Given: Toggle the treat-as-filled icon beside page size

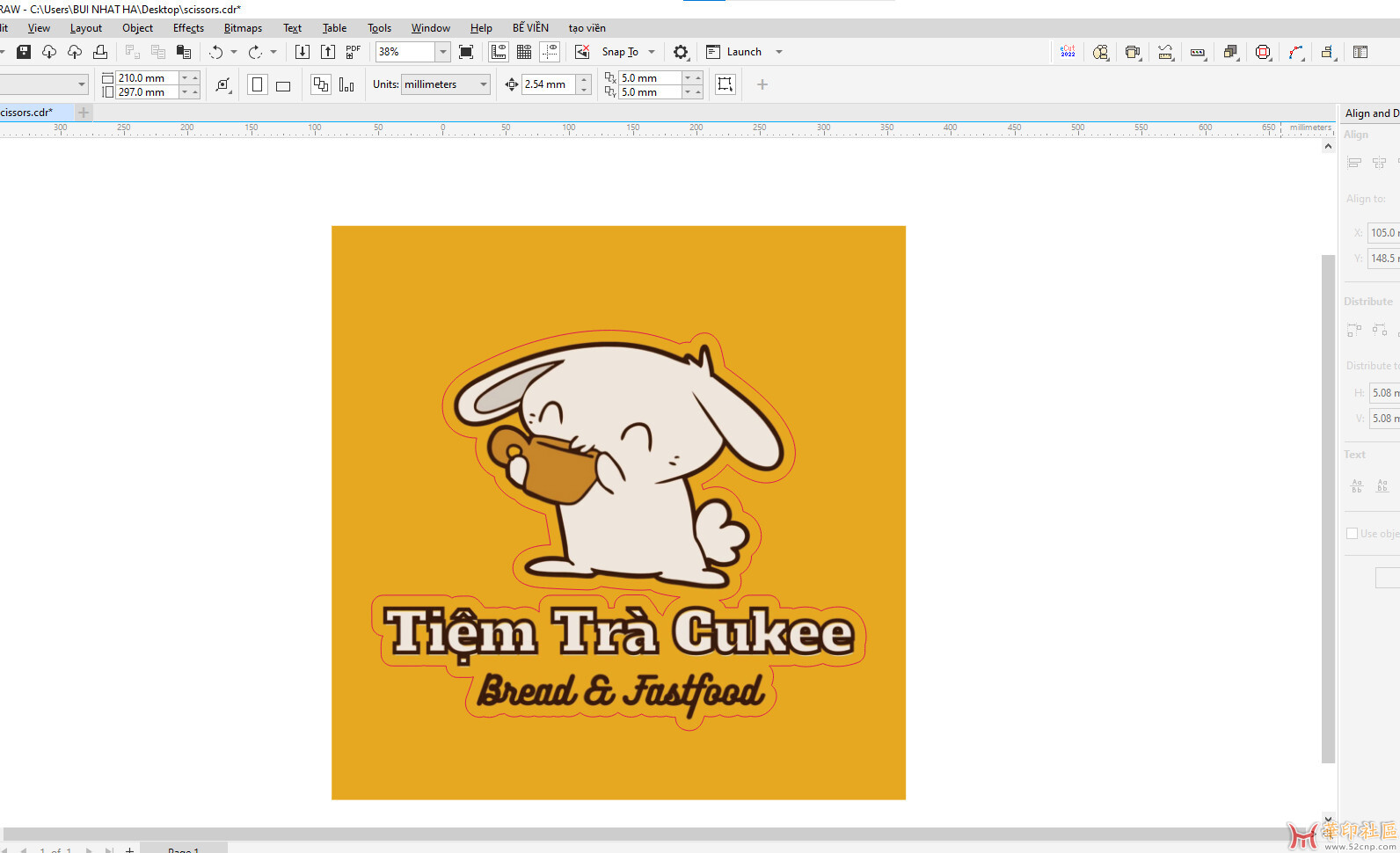Looking at the screenshot, I should pos(223,84).
